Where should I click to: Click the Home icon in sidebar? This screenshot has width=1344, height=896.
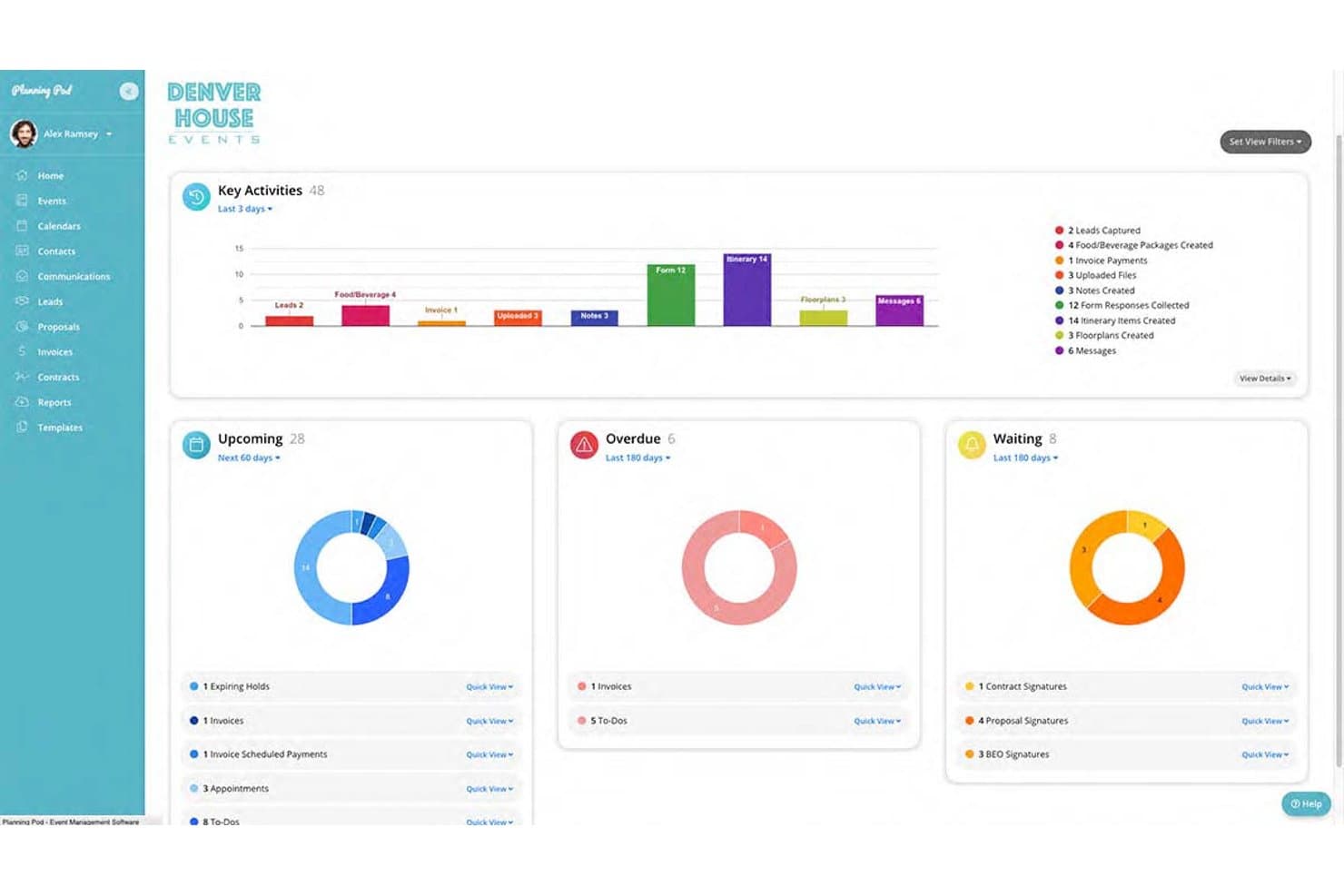click(x=22, y=175)
